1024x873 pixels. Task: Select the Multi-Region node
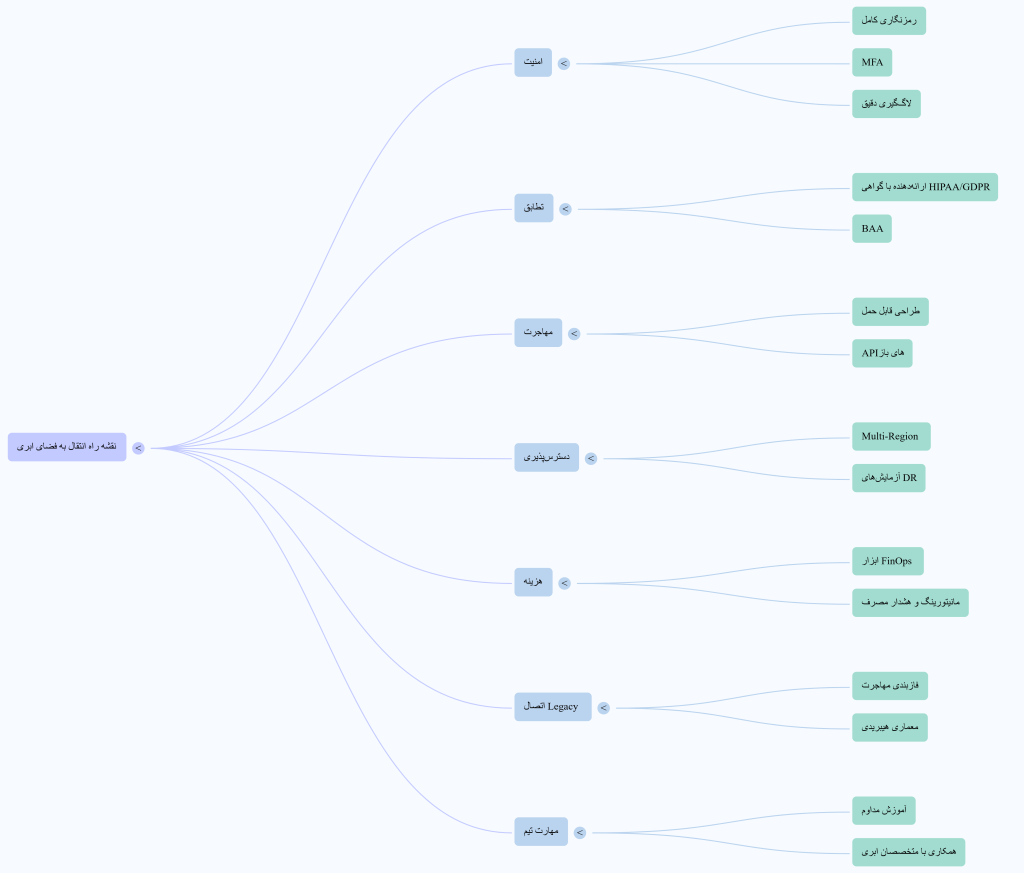click(890, 437)
